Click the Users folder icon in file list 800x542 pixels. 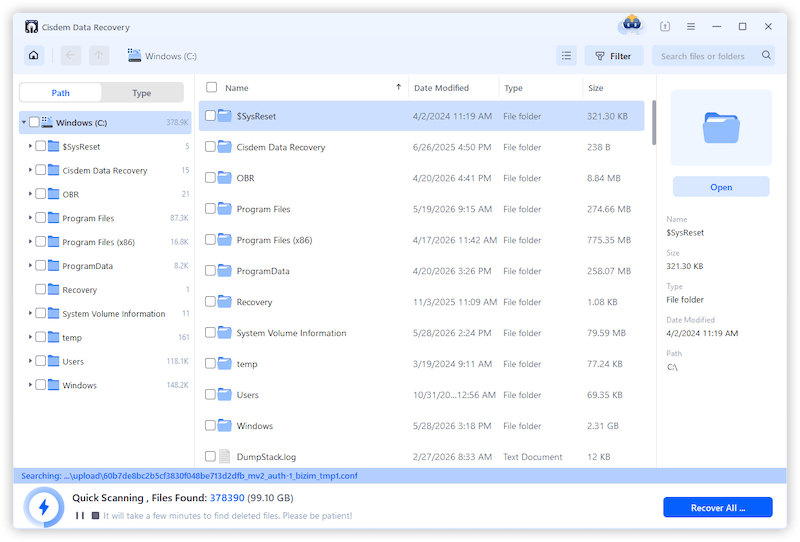click(224, 394)
